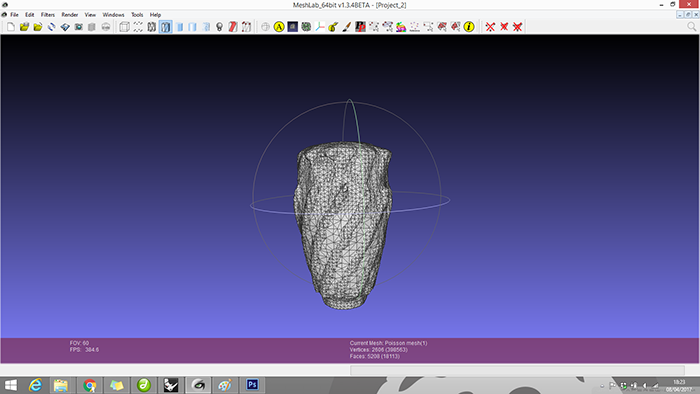Open the Edit menu
This screenshot has height=394, width=700.
pos(29,15)
